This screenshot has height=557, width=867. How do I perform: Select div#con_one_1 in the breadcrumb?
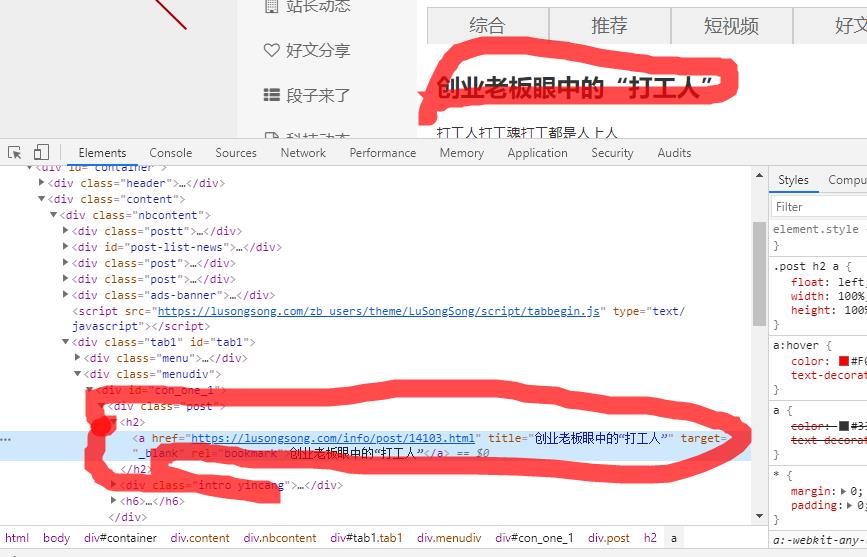(535, 538)
